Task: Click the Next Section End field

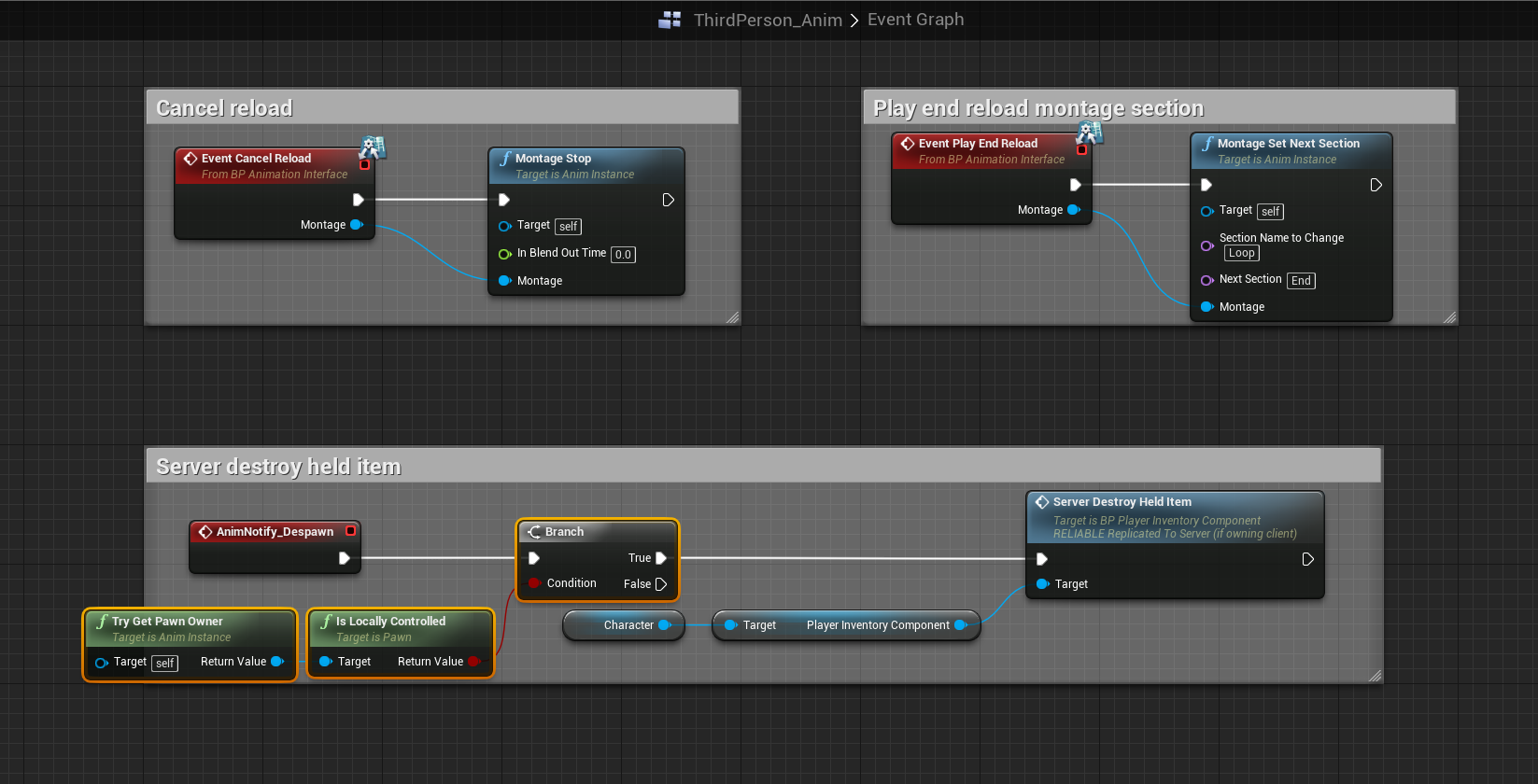Action: 1301,280
